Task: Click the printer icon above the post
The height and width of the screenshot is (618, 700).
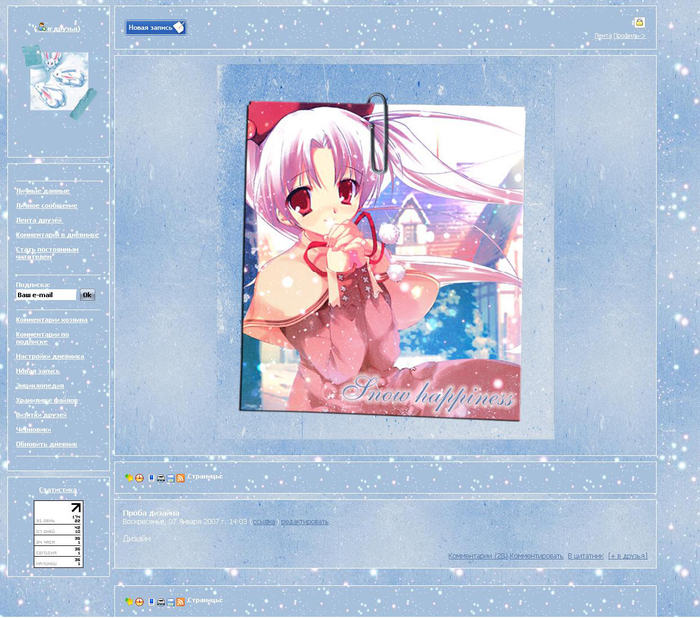Action: pyautogui.click(x=161, y=478)
